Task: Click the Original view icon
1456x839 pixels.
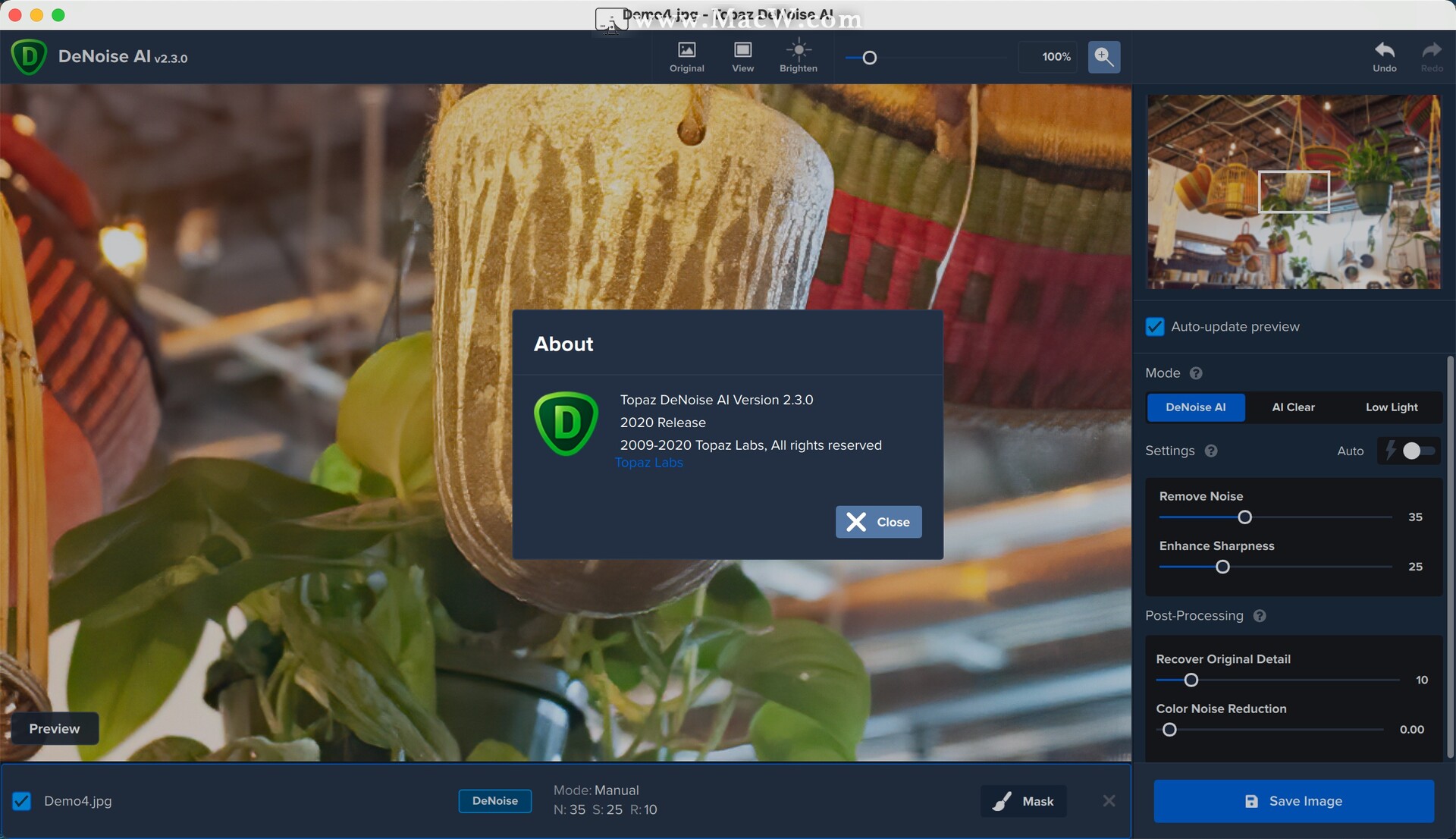Action: [x=686, y=52]
